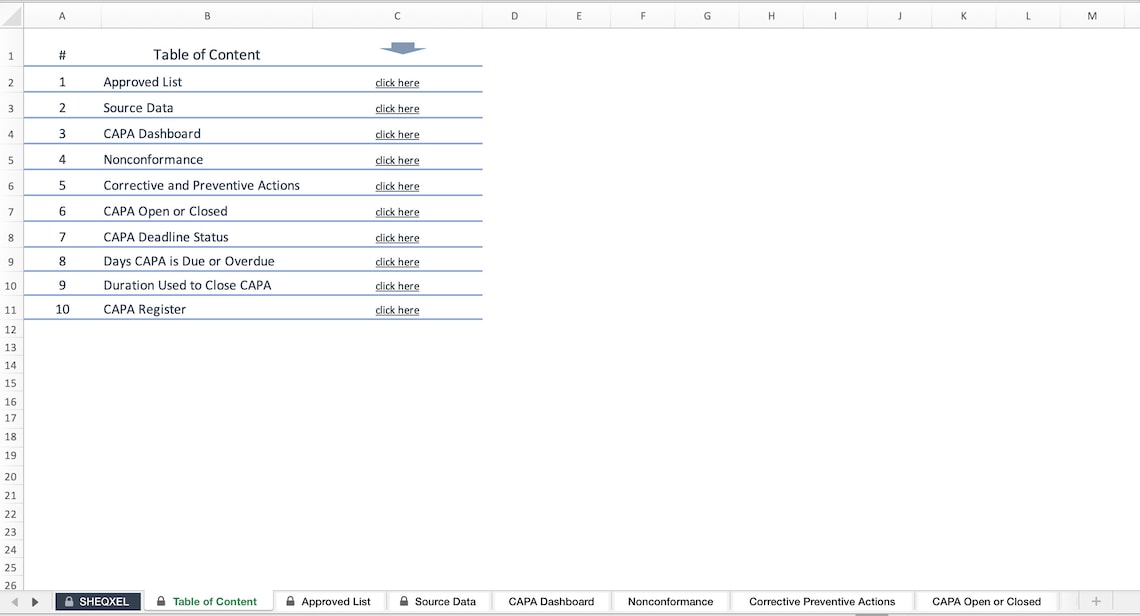Screen dimensions: 1140x616
Task: Switch to the CAPA Dashboard tab
Action: (551, 601)
